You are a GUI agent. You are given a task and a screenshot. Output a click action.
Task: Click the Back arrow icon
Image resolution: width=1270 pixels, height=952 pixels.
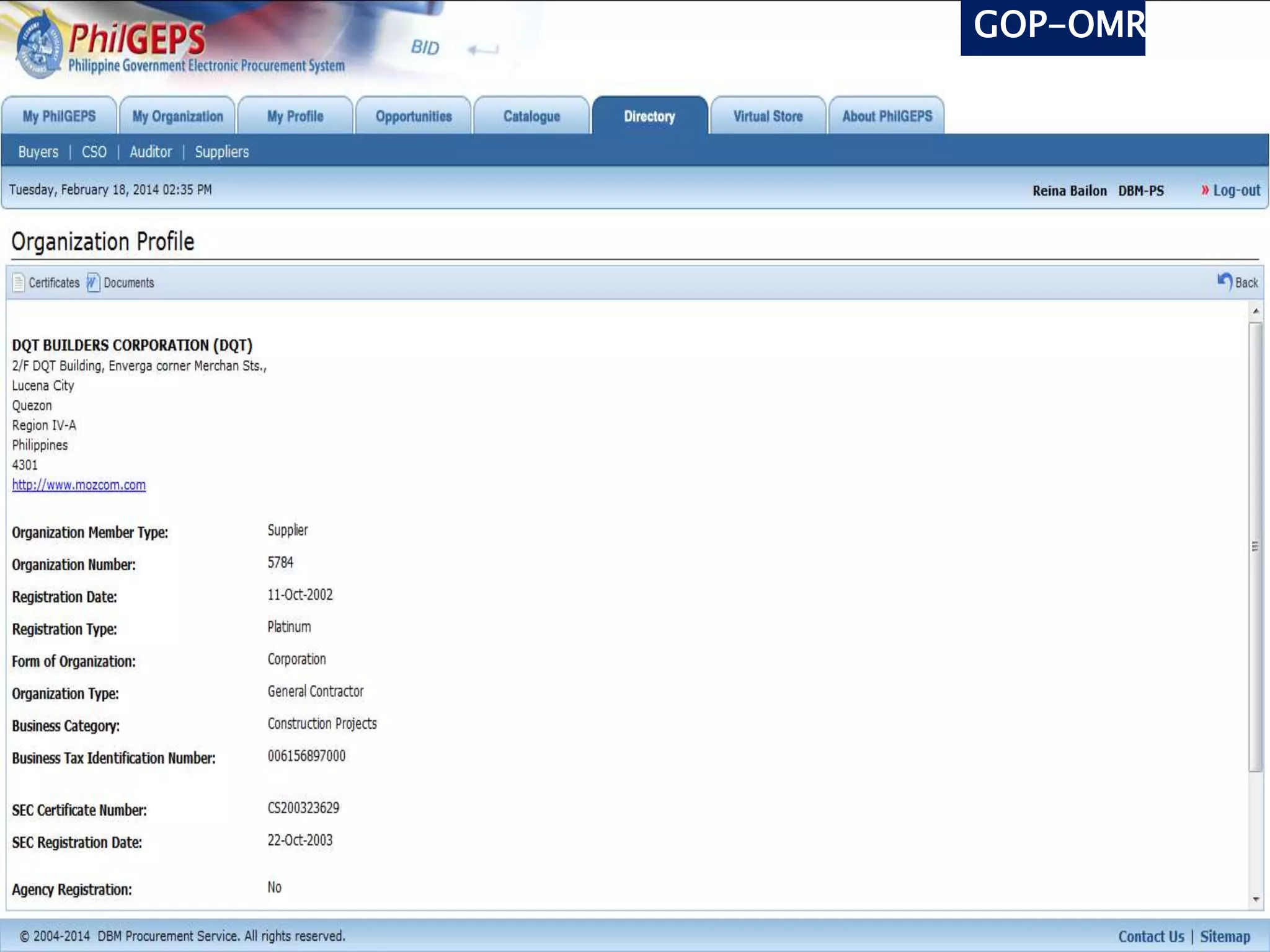(1224, 282)
